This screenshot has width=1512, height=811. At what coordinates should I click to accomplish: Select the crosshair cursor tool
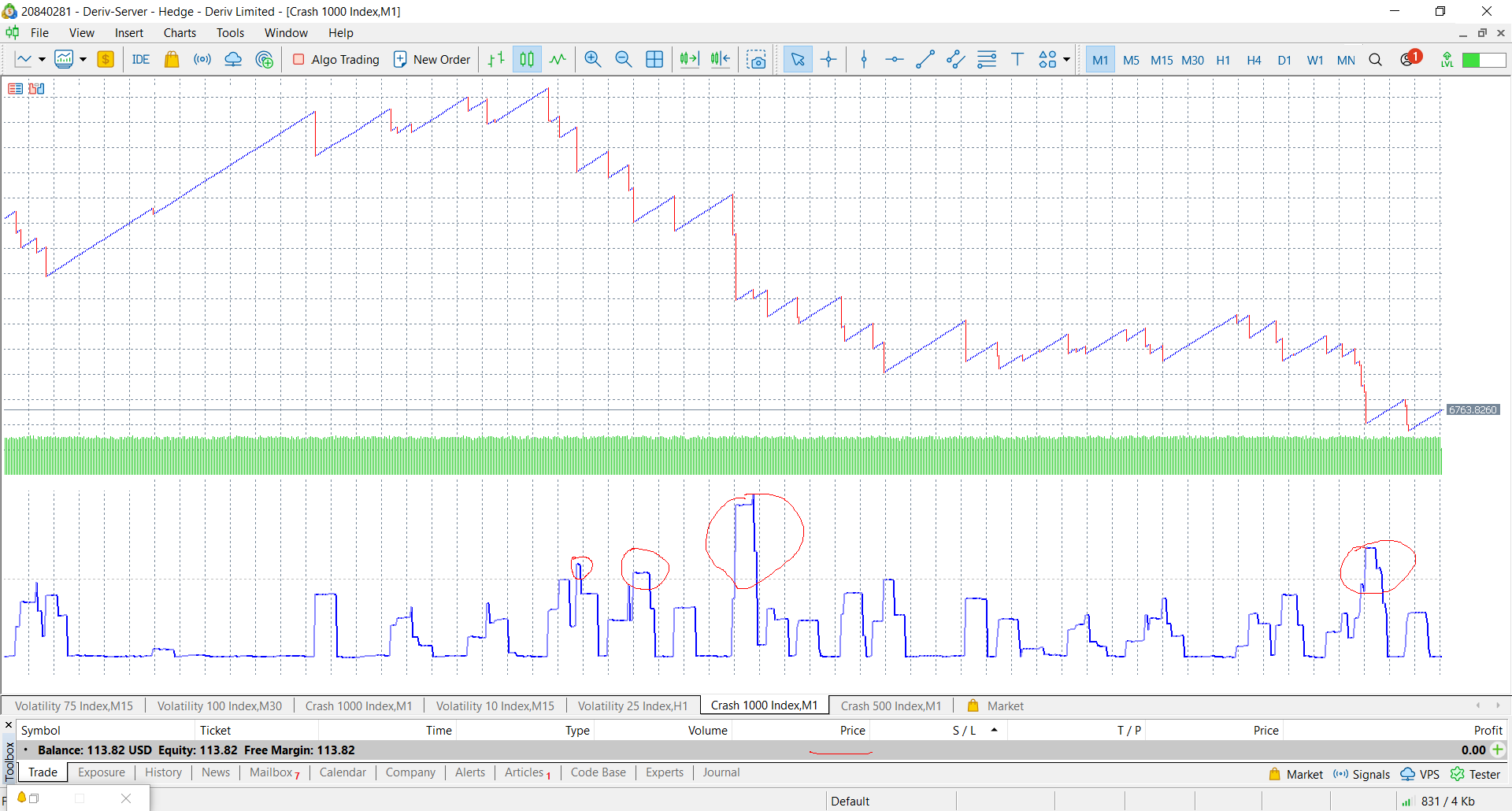[828, 60]
